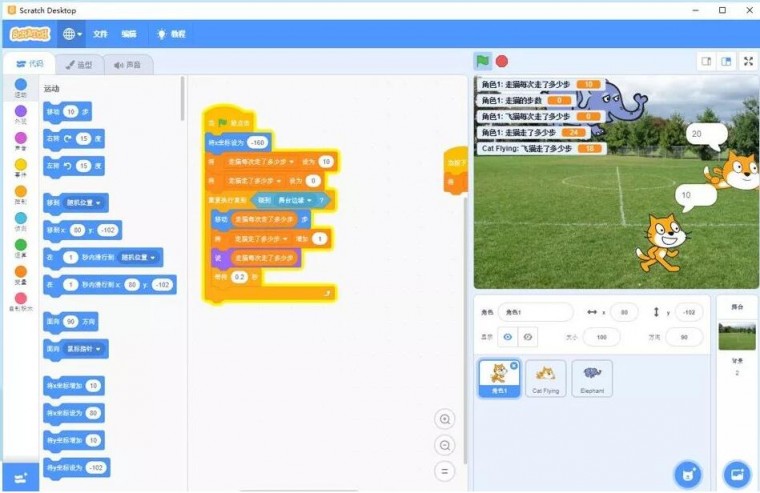Click the sprite y coordinate field
The width and height of the screenshot is (760, 493).
(x=689, y=312)
